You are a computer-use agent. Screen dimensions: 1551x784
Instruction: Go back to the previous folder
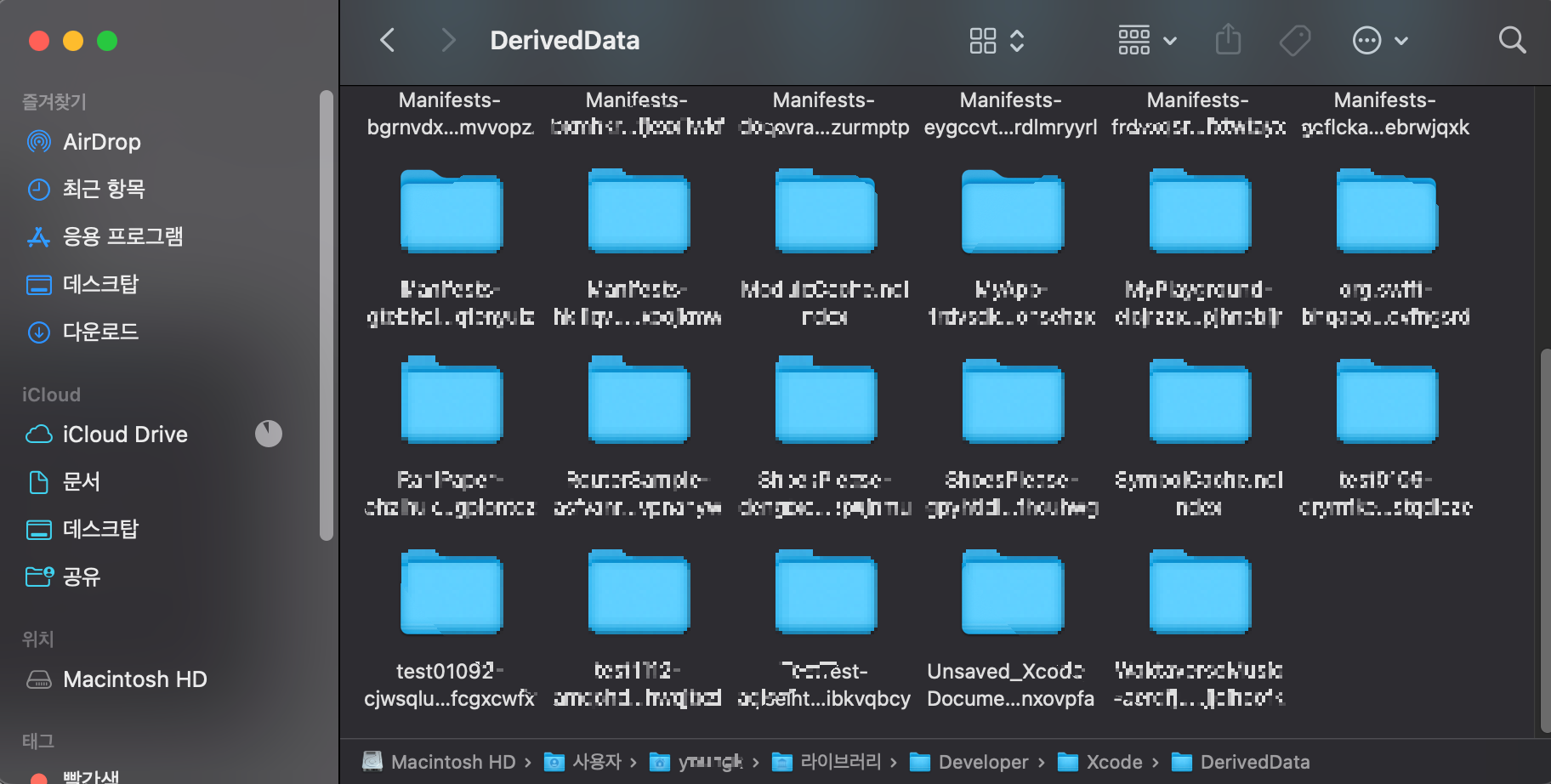click(388, 40)
